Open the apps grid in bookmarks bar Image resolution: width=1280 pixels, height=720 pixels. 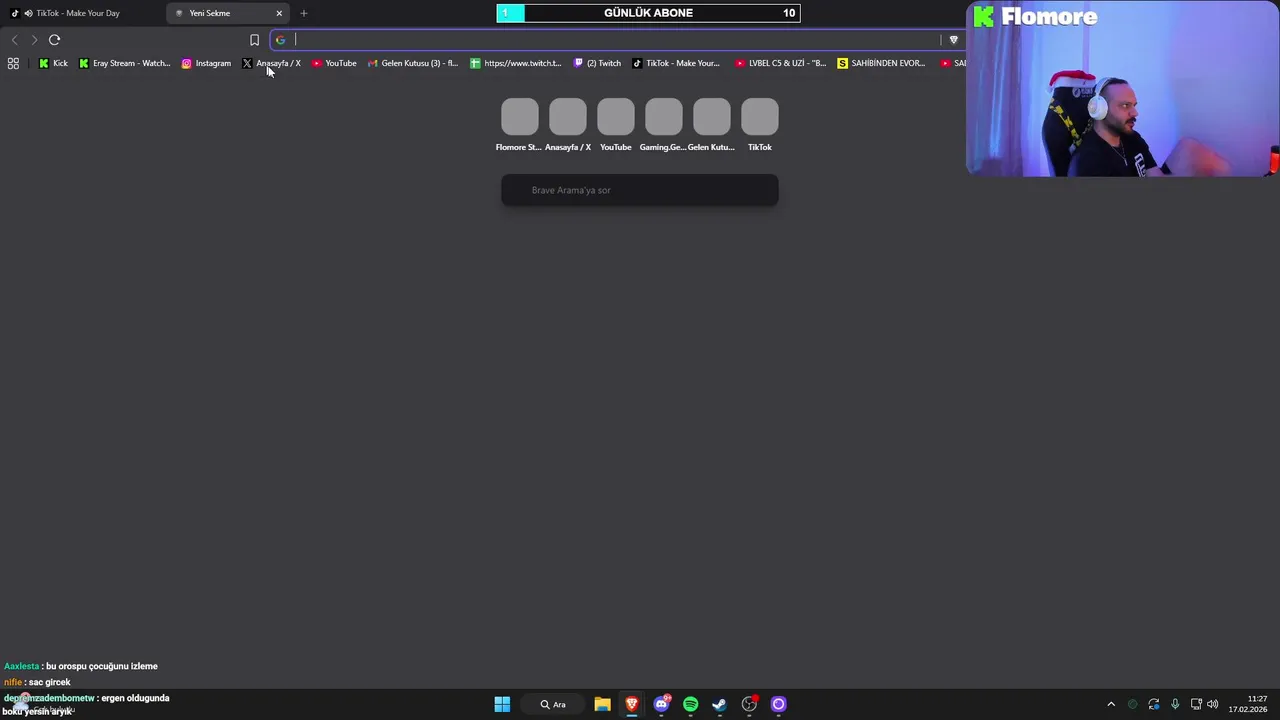click(13, 63)
